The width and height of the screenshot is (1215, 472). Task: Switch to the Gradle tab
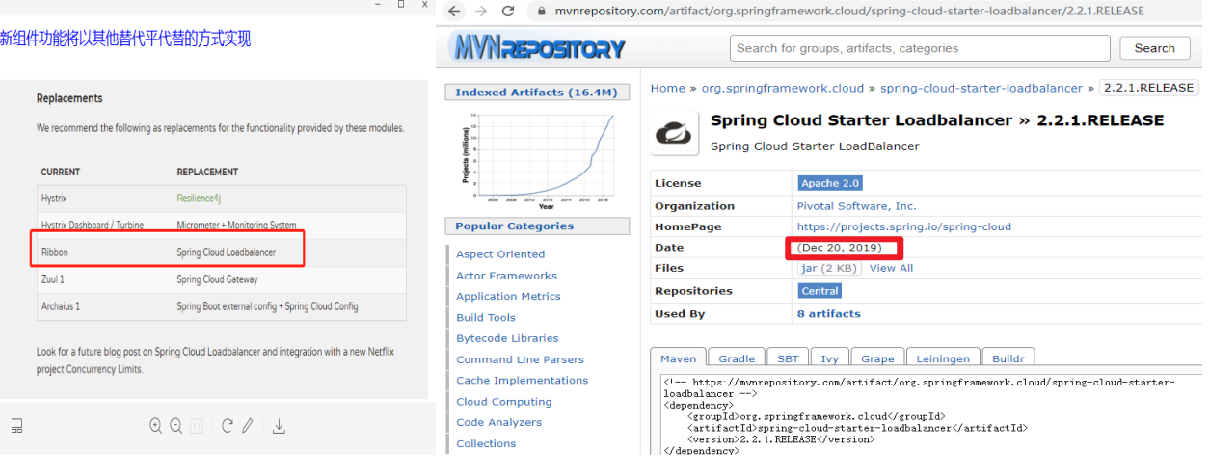pyautogui.click(x=737, y=358)
